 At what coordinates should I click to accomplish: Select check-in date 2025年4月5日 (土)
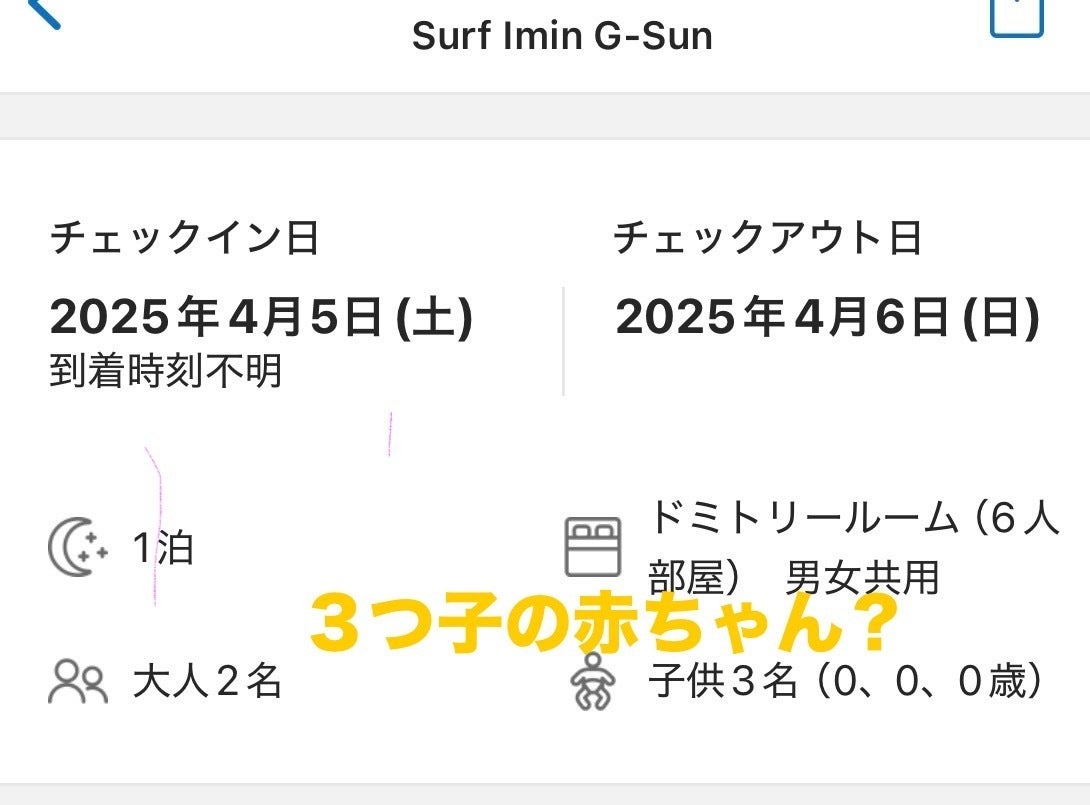[261, 318]
